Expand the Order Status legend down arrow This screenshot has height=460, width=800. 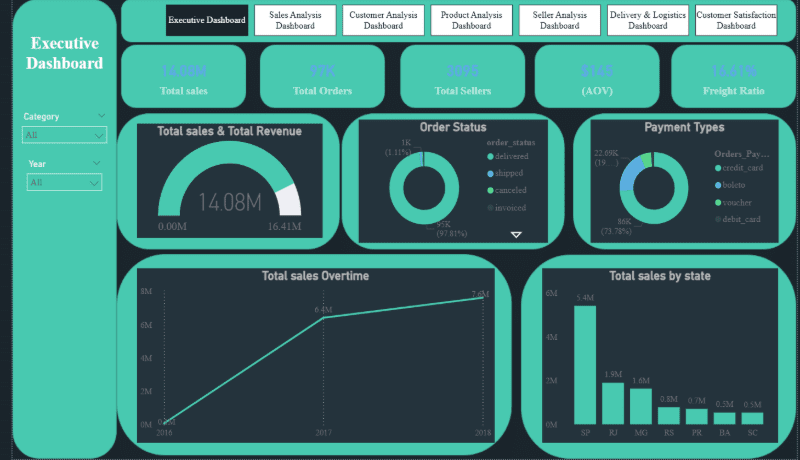pos(516,235)
